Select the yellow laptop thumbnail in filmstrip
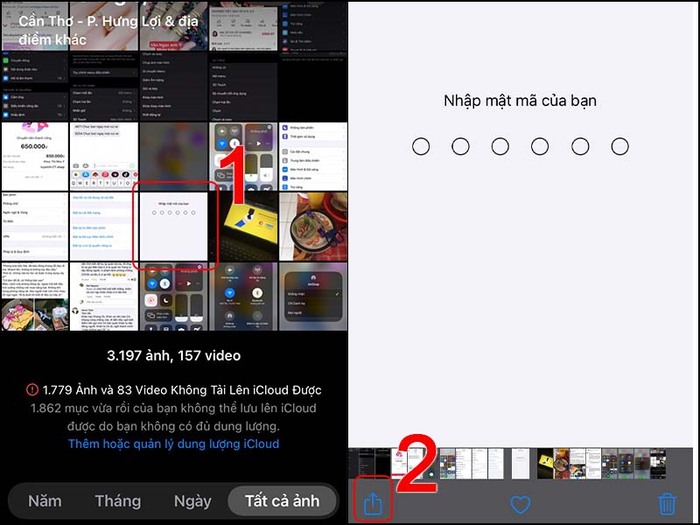Viewport: 700px width, 525px height. pyautogui.click(x=544, y=463)
